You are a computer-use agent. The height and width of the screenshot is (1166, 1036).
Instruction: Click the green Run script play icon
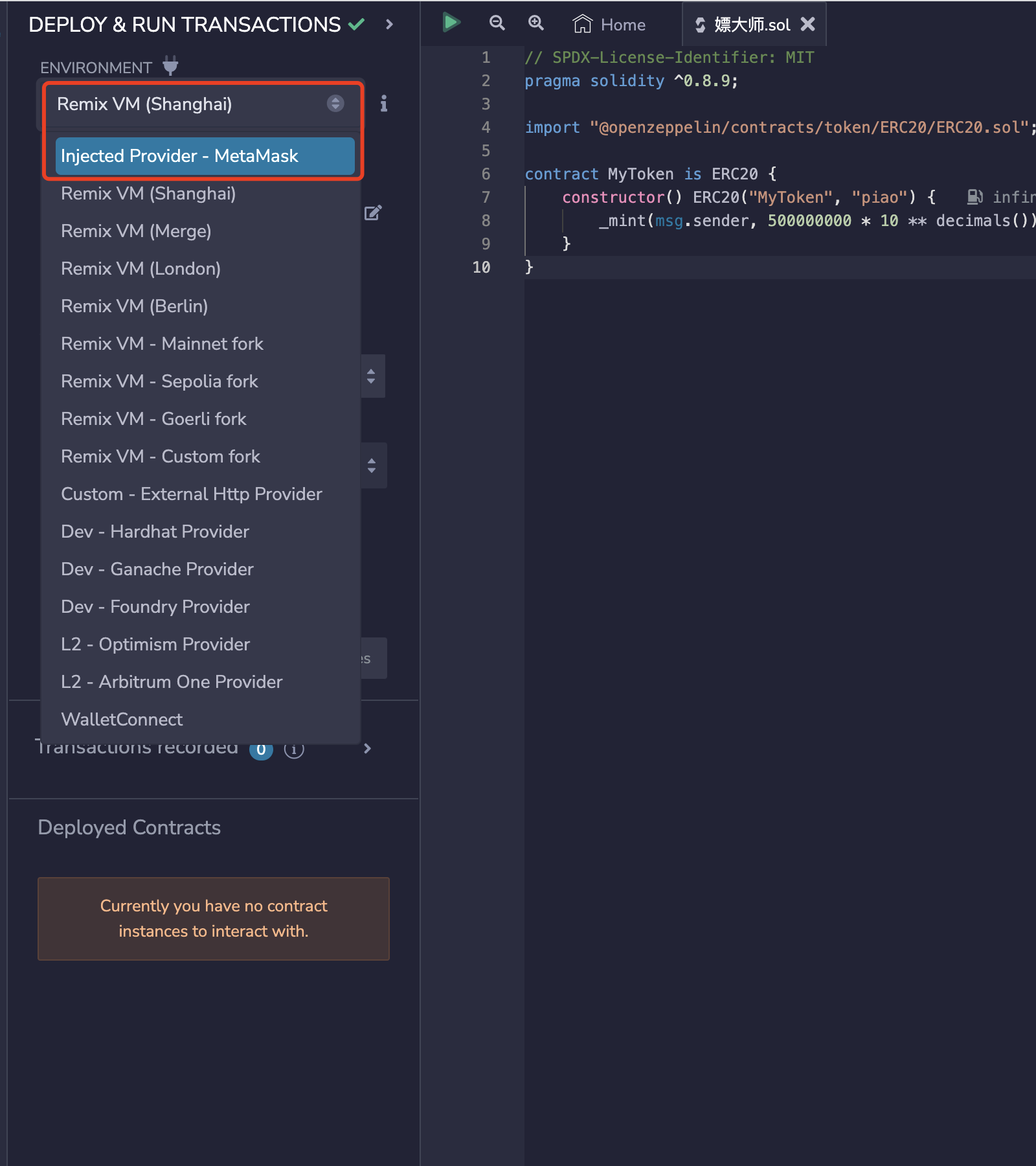(x=451, y=23)
